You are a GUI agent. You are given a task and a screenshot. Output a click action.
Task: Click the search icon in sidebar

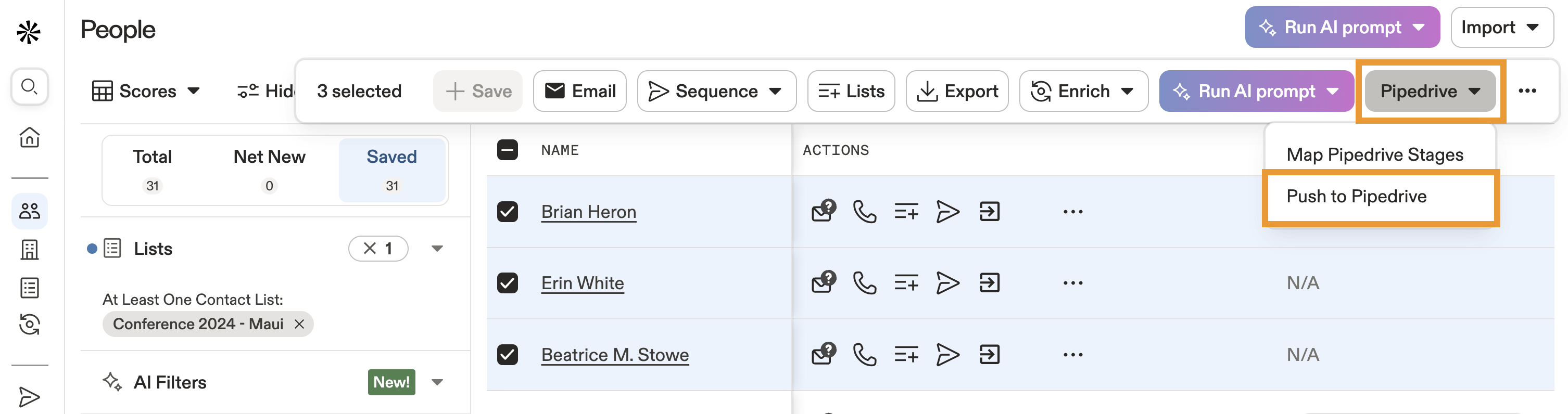29,86
